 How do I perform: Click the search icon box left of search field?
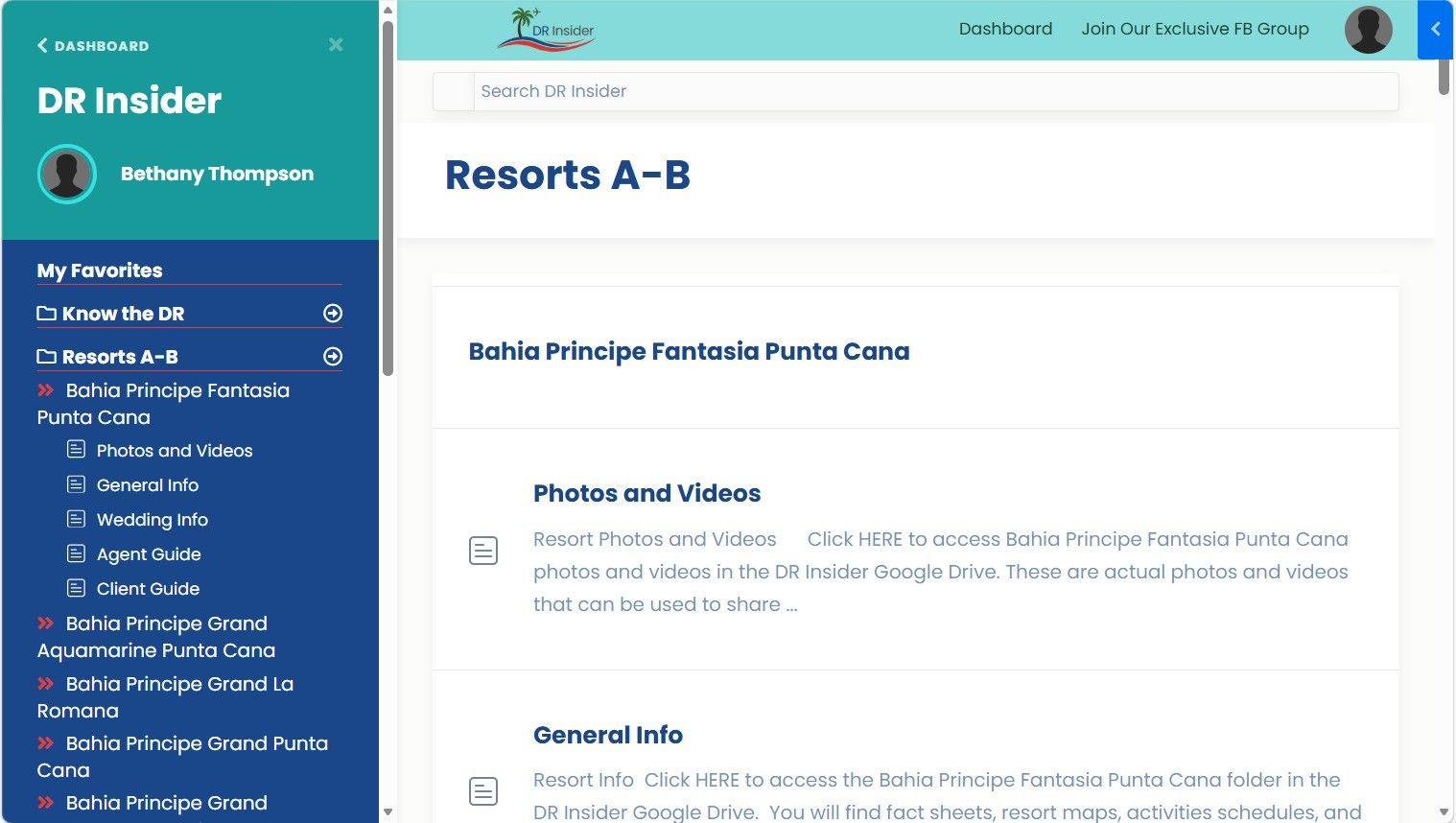454,91
